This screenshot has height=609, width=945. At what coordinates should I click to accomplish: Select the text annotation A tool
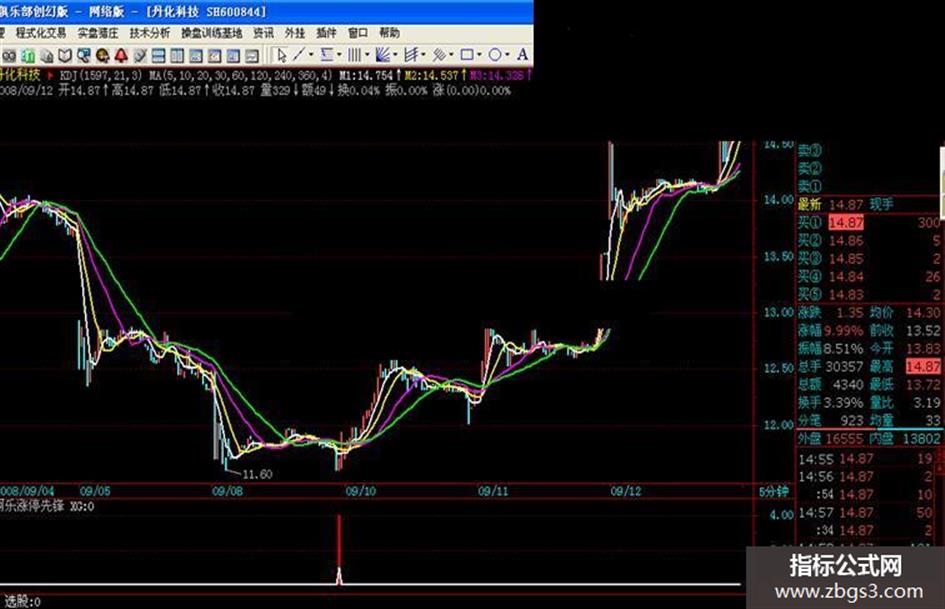523,55
